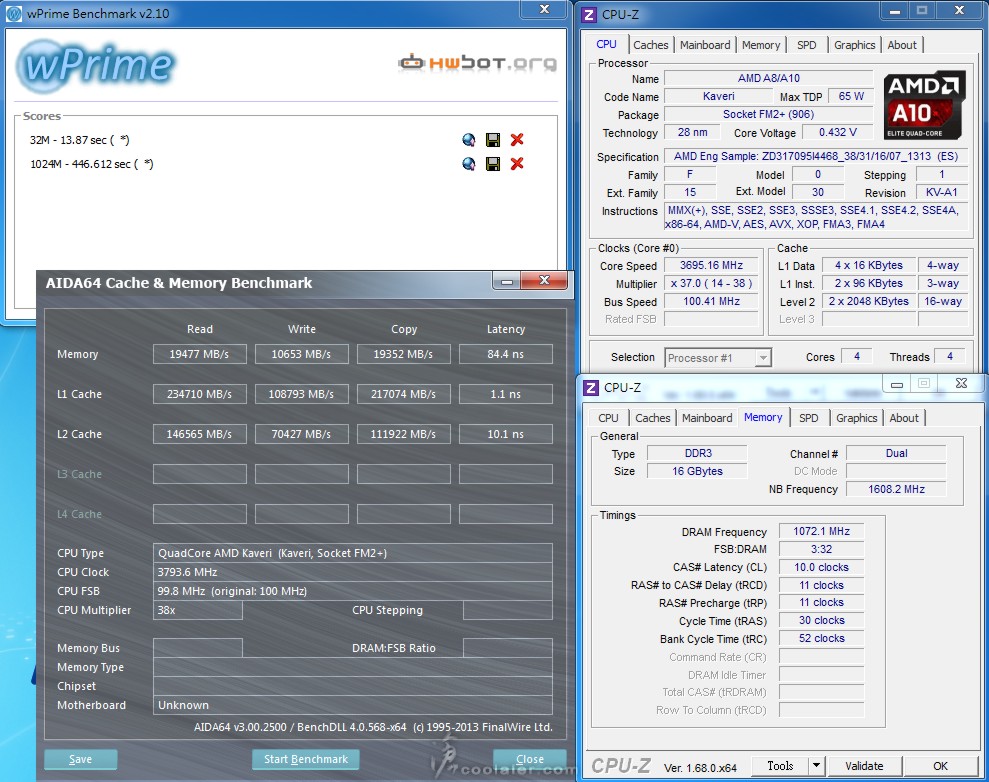Click the Memory Copy 19352 MB/s field

click(x=403, y=354)
